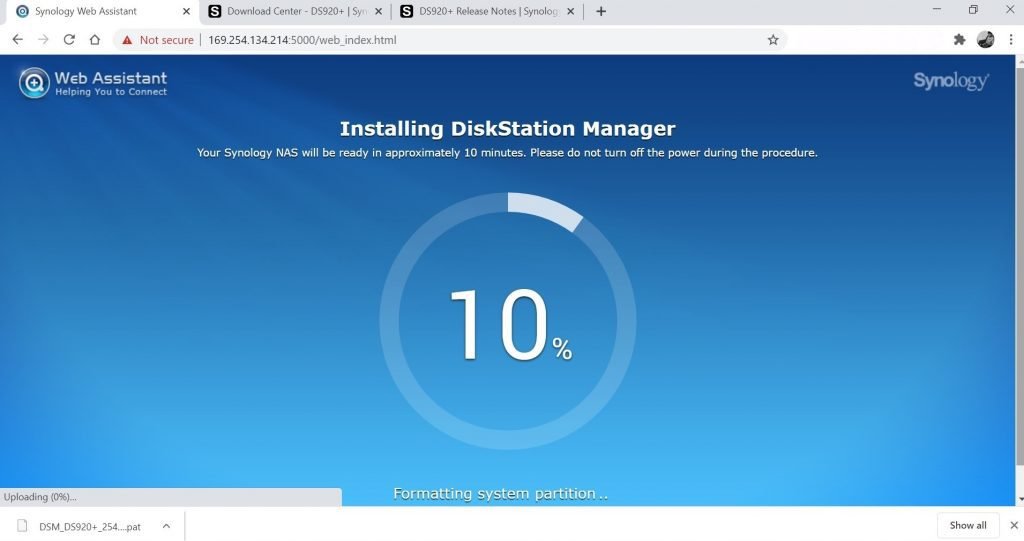Click the Synology brand logo
The image size is (1024, 541).
tap(951, 80)
